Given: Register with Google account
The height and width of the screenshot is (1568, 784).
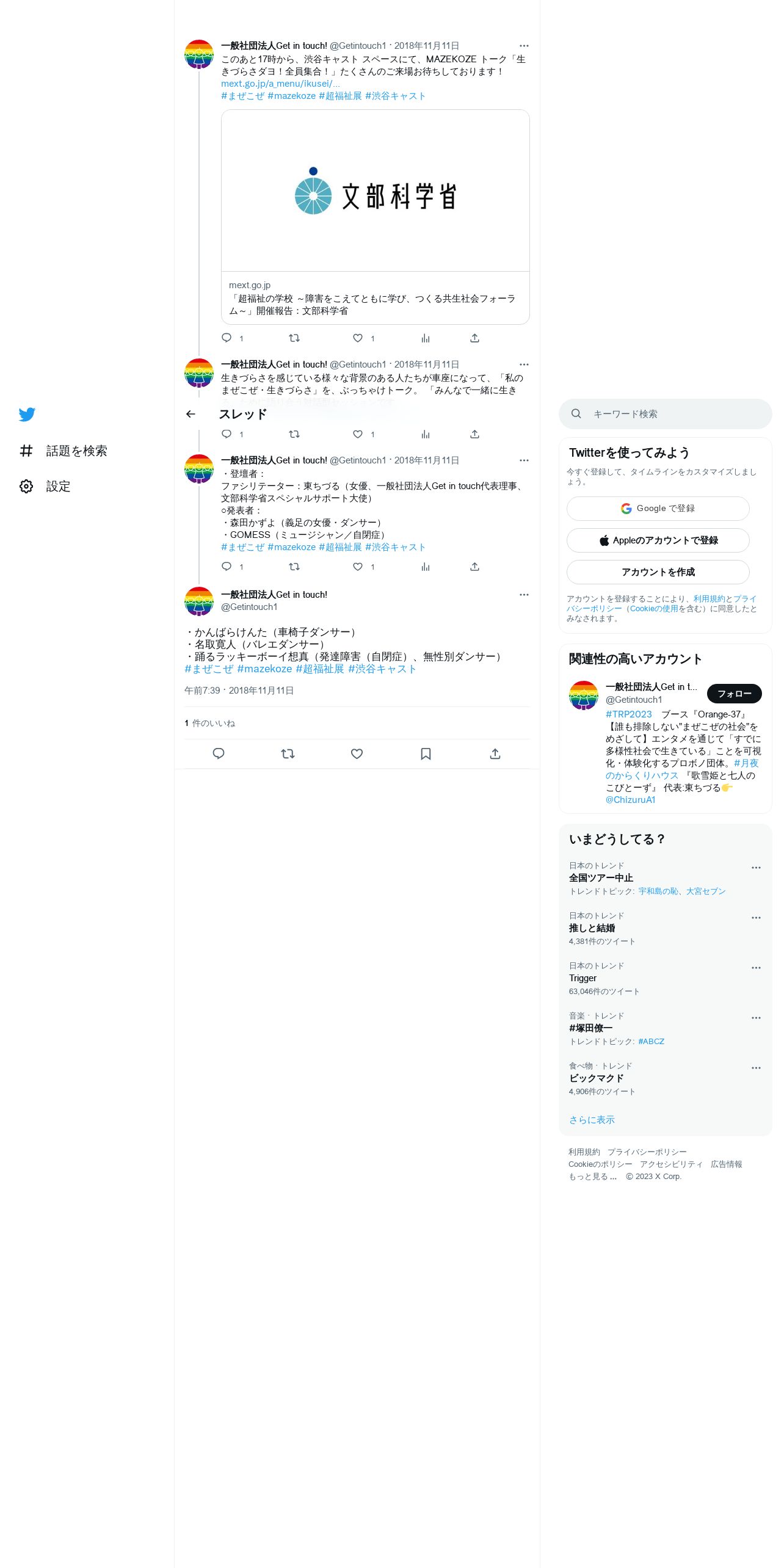Looking at the screenshot, I should pos(658,509).
